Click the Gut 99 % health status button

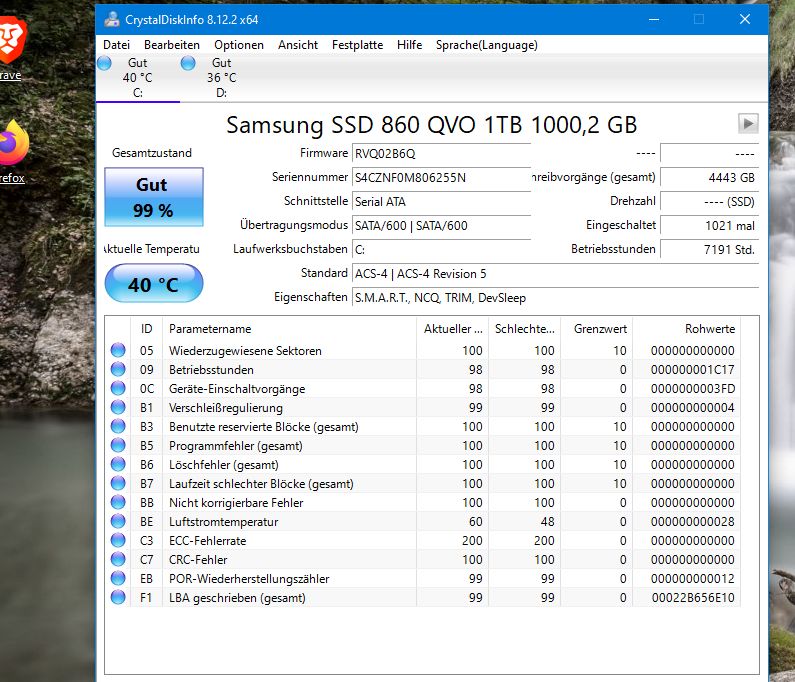154,197
